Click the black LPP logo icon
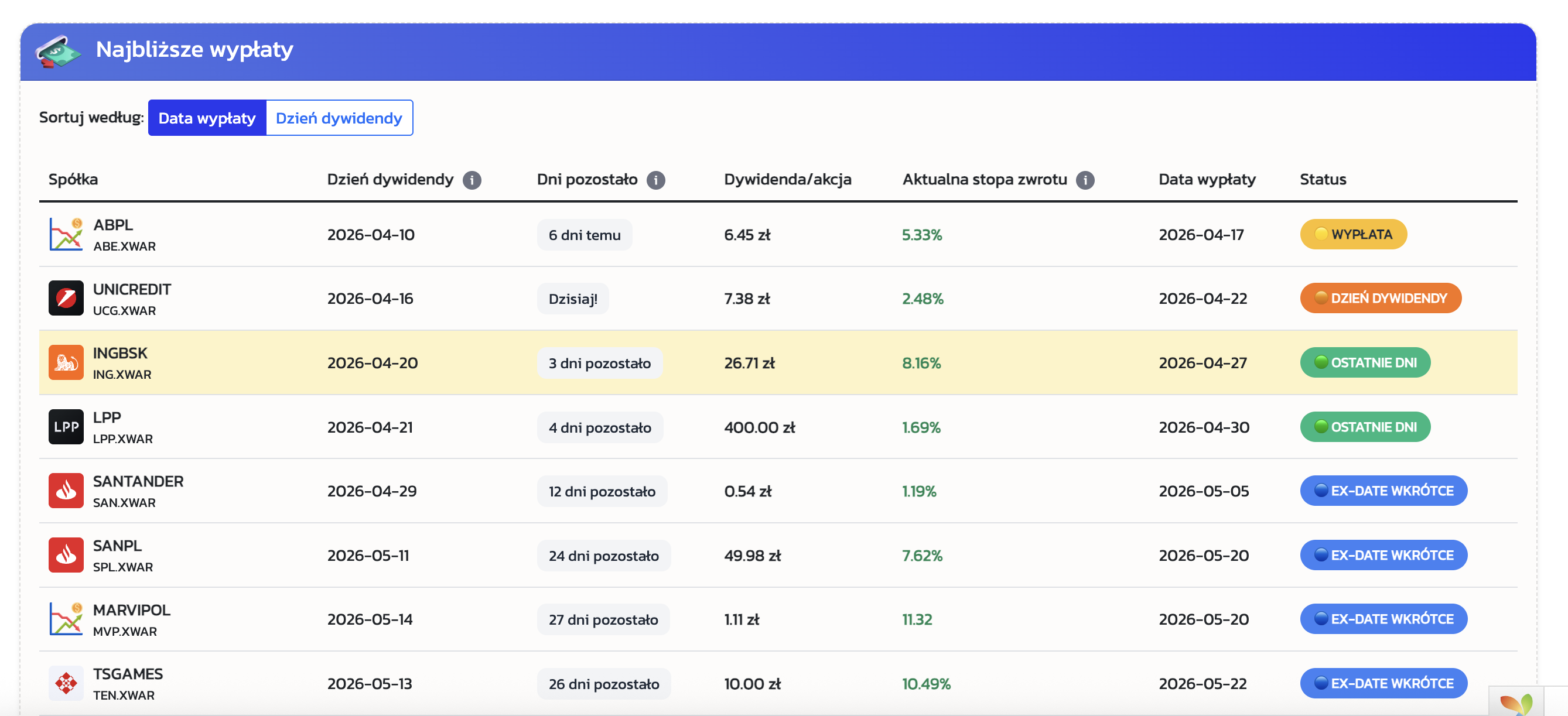This screenshot has width=1568, height=716. click(x=66, y=427)
